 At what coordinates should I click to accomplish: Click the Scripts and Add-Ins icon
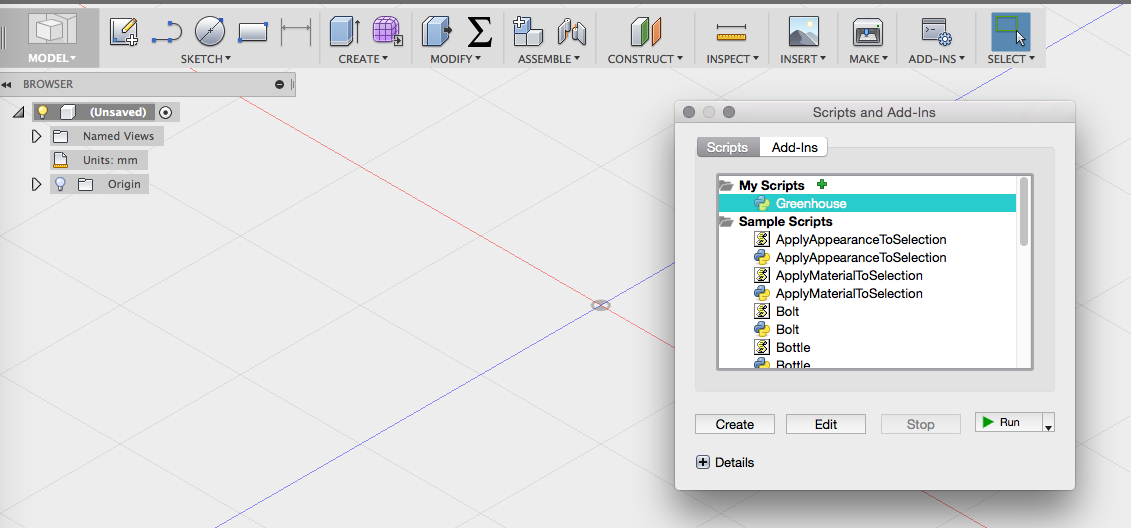tap(936, 32)
